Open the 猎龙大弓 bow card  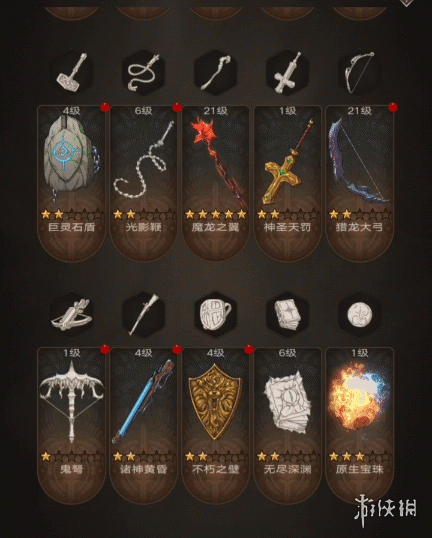[x=360, y=183]
